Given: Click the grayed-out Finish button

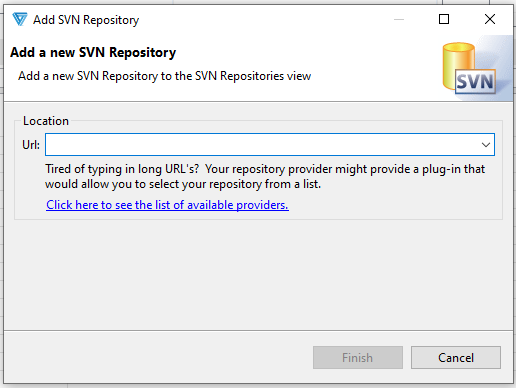Looking at the screenshot, I should 358,358.
